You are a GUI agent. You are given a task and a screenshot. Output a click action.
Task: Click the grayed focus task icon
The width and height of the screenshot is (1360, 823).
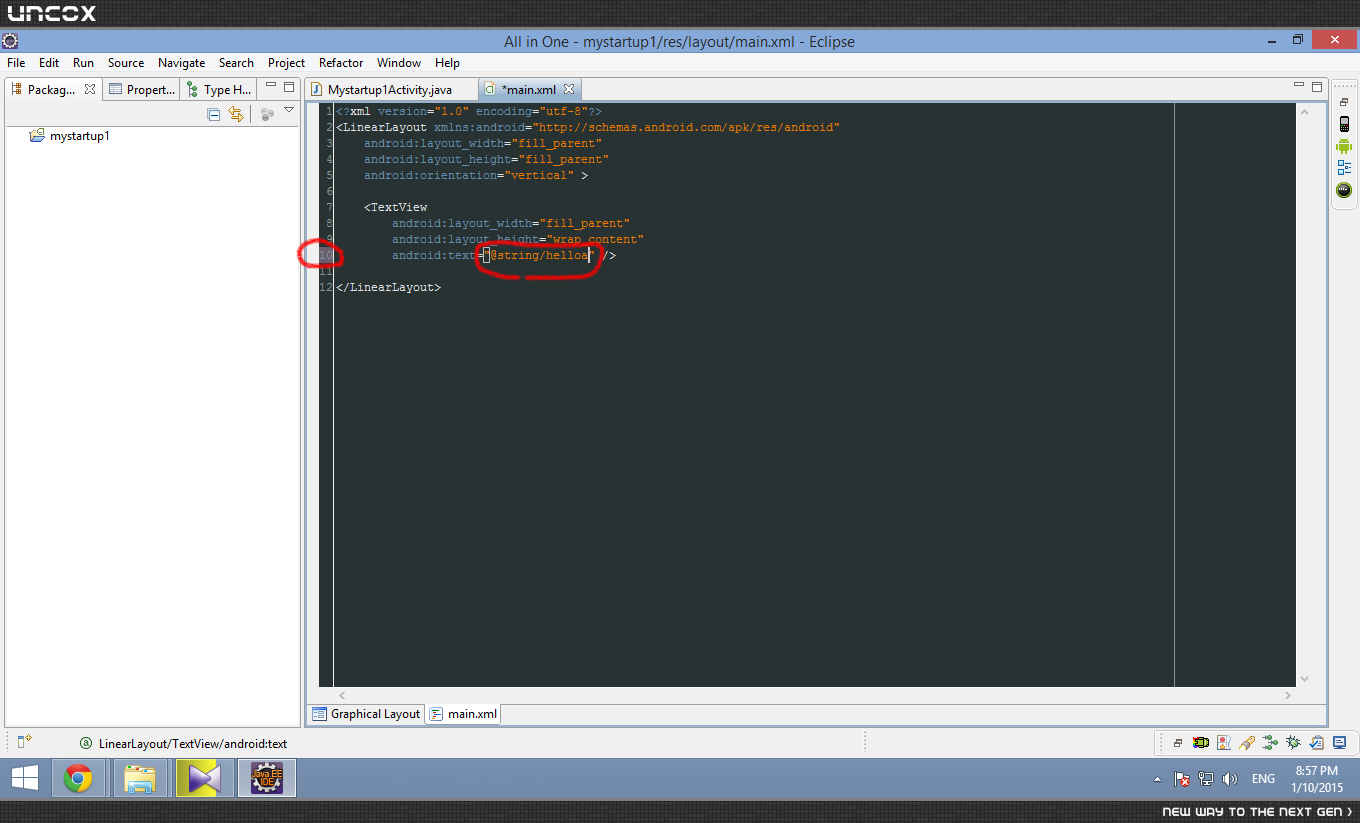point(267,114)
